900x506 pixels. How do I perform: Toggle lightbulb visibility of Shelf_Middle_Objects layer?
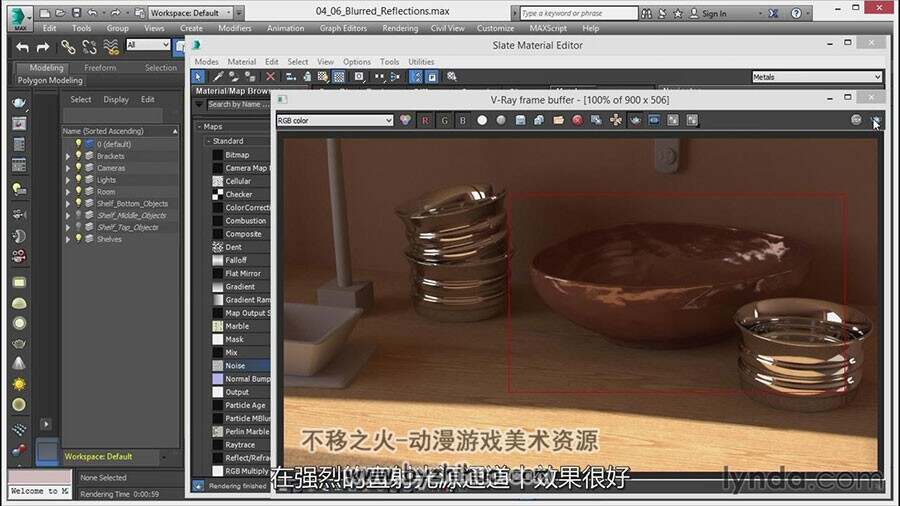[79, 216]
